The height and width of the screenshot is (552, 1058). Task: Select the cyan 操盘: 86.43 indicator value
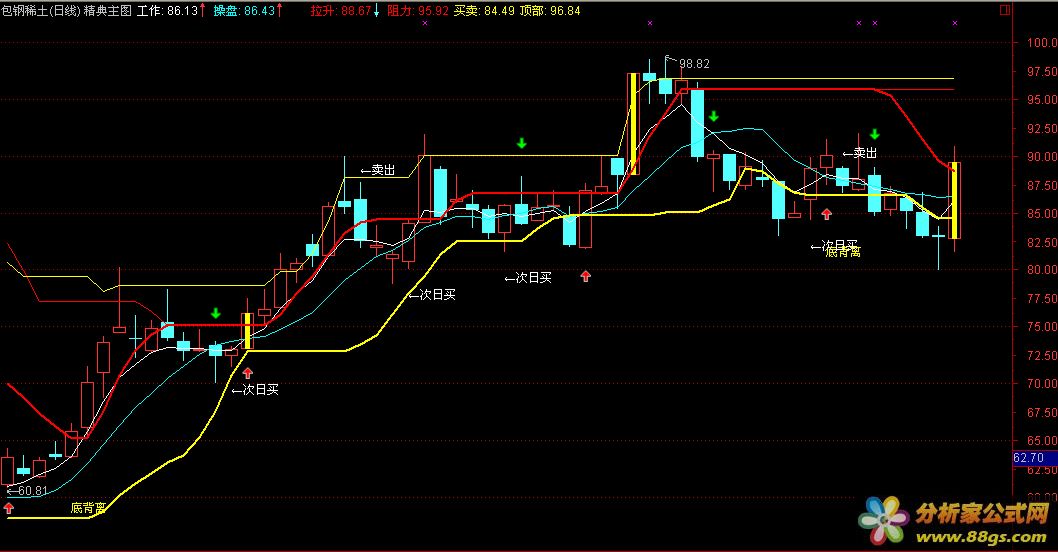(244, 11)
